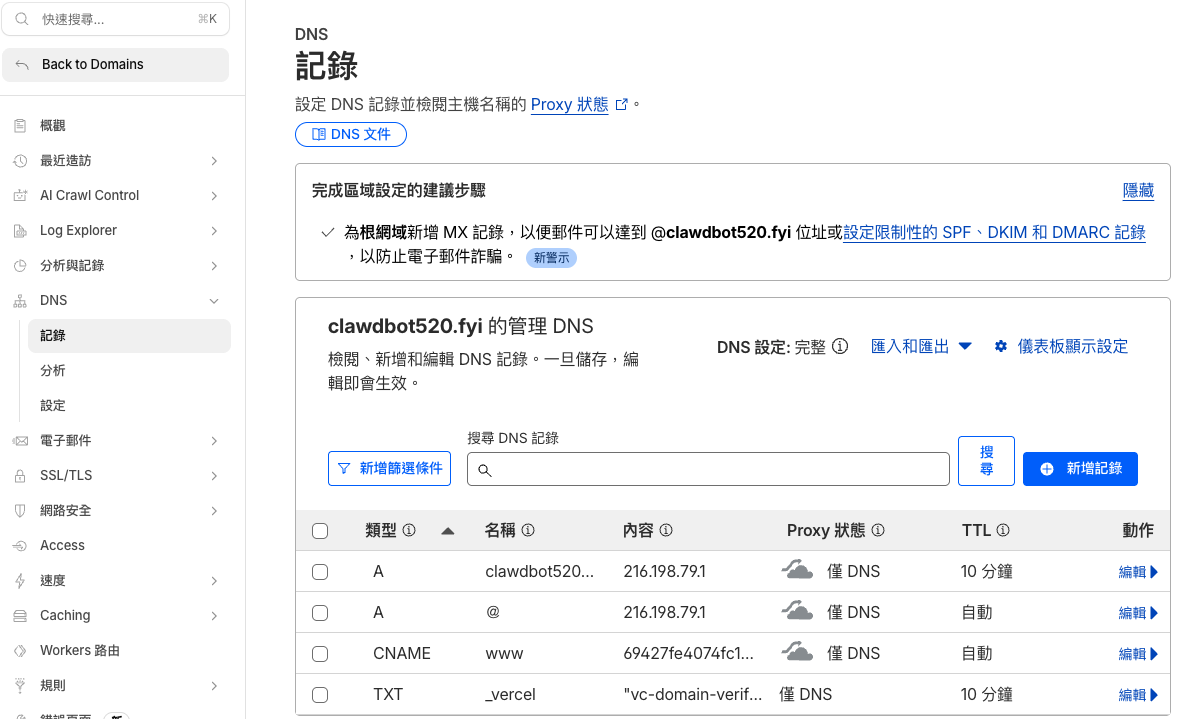This screenshot has width=1178, height=719.
Task: Check the box for the @ A record
Action: 320,613
